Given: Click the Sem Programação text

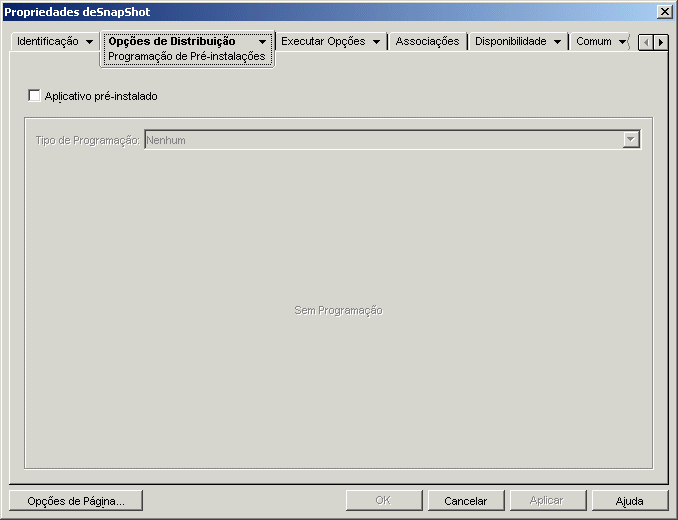Looking at the screenshot, I should coord(339,310).
